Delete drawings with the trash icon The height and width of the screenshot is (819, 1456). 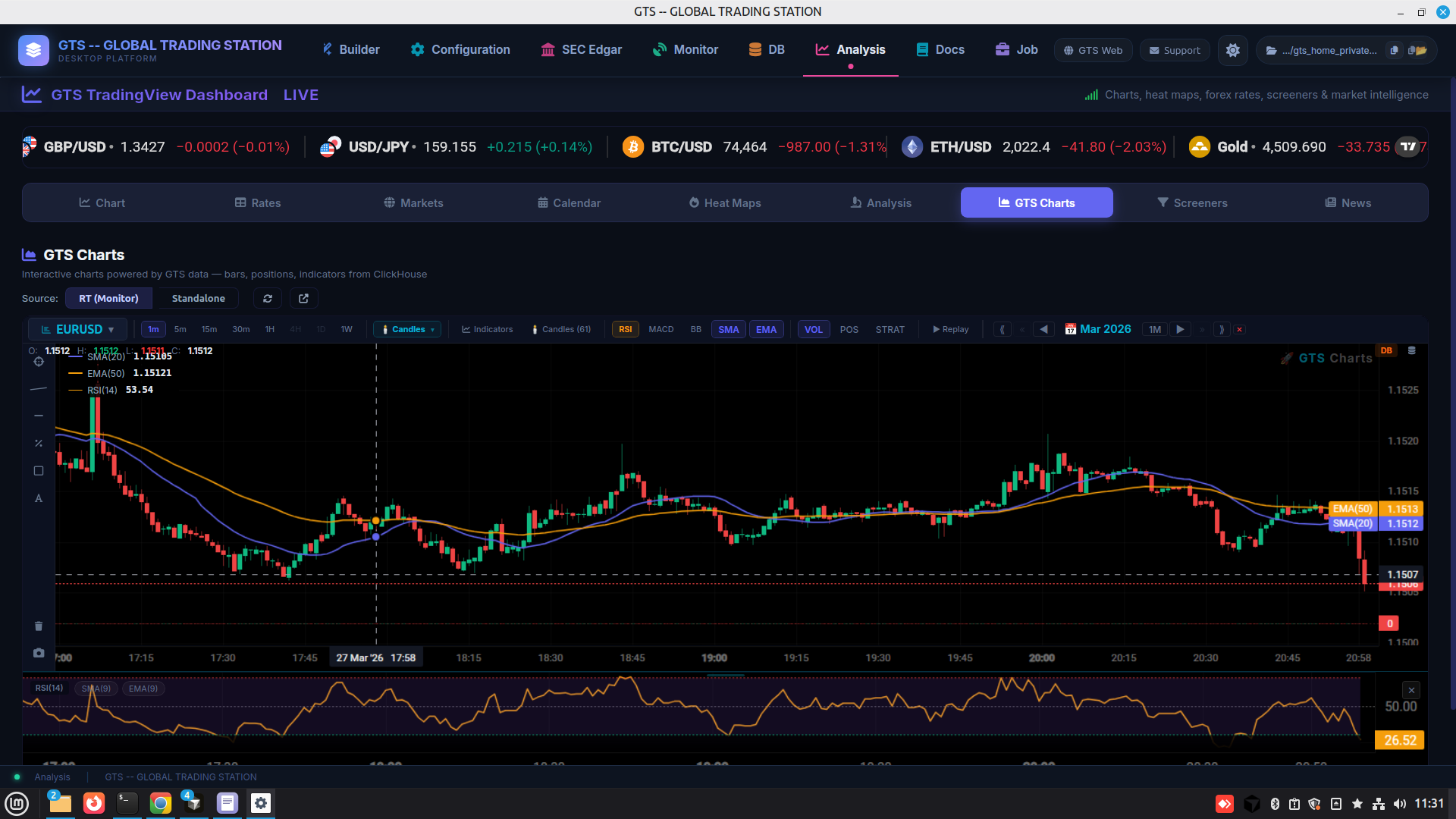click(x=39, y=626)
